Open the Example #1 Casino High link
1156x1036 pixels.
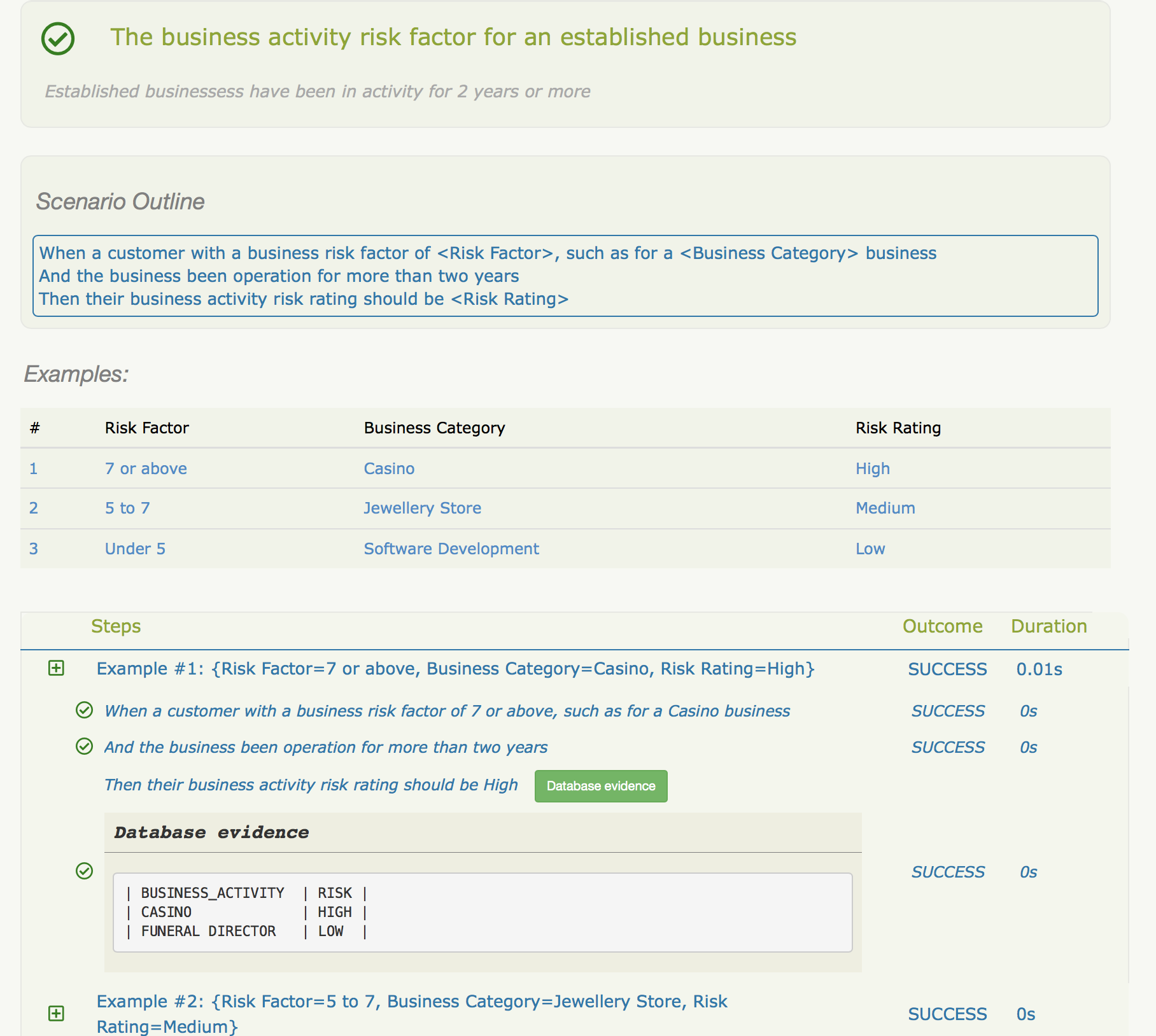455,669
